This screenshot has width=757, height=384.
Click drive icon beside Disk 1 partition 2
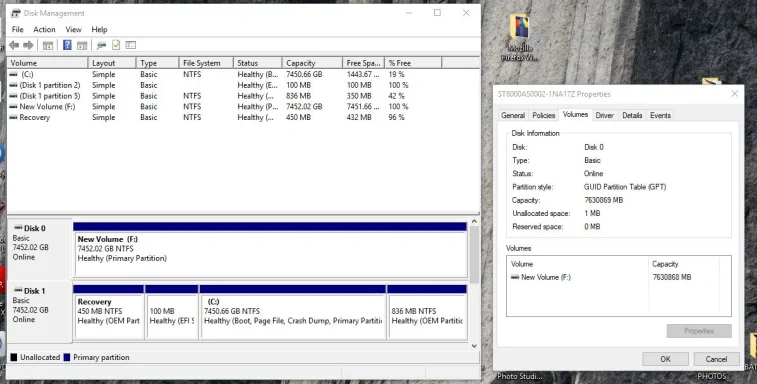[14, 85]
